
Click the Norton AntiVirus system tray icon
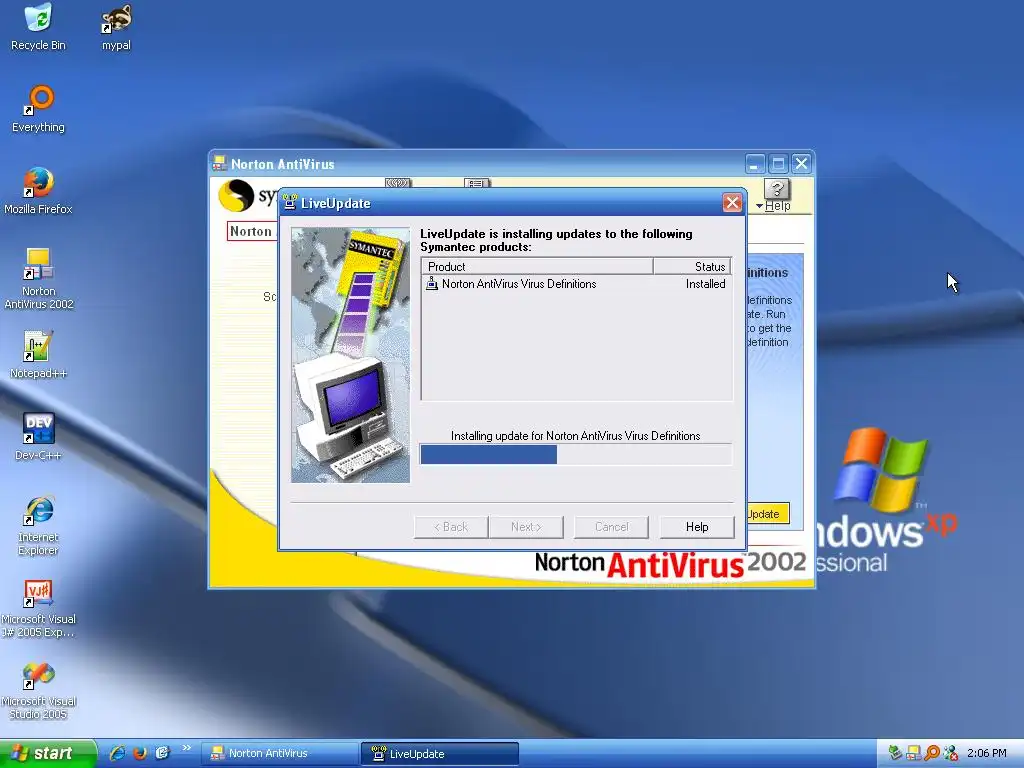(x=913, y=753)
